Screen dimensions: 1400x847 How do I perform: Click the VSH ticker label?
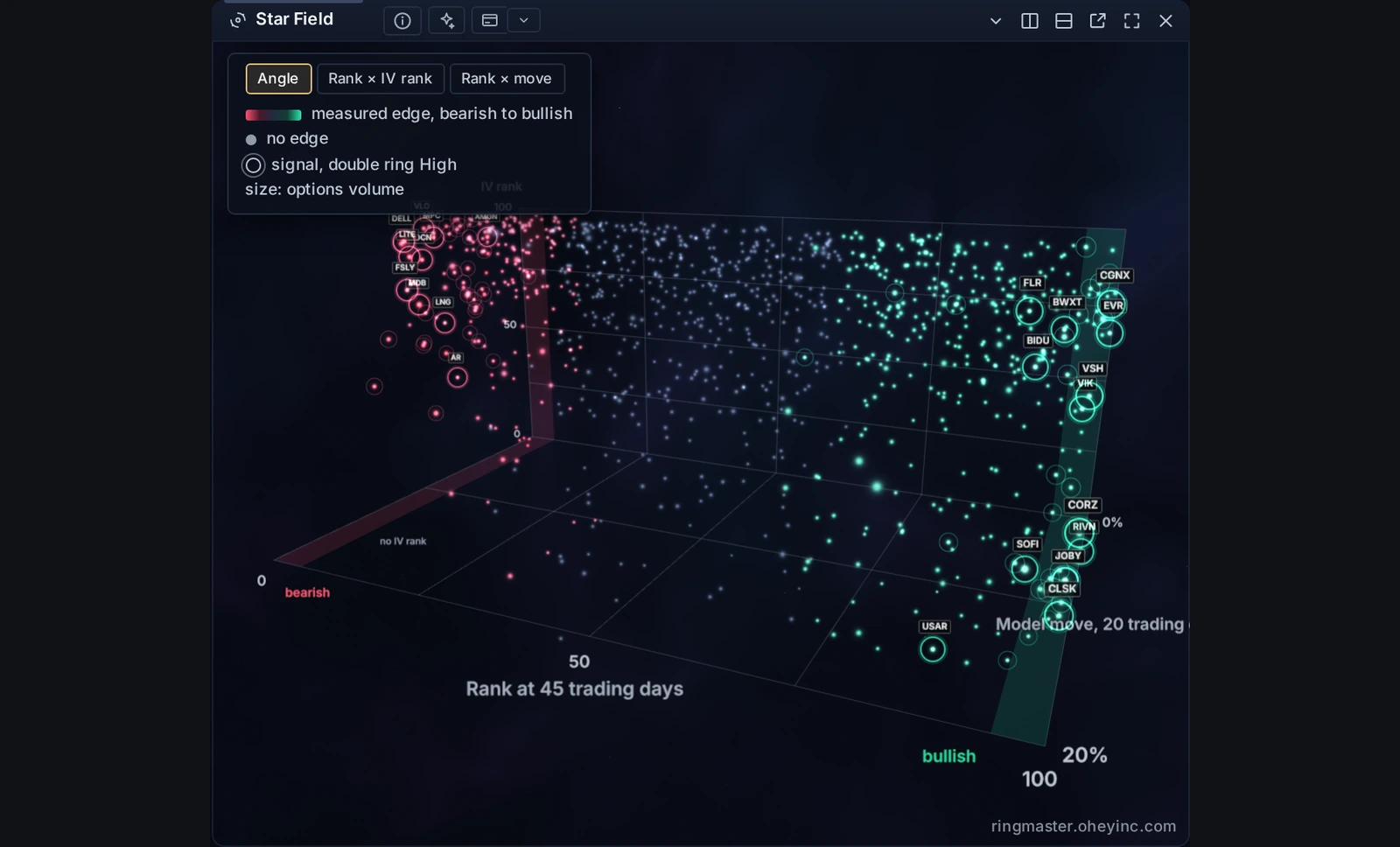1092,368
